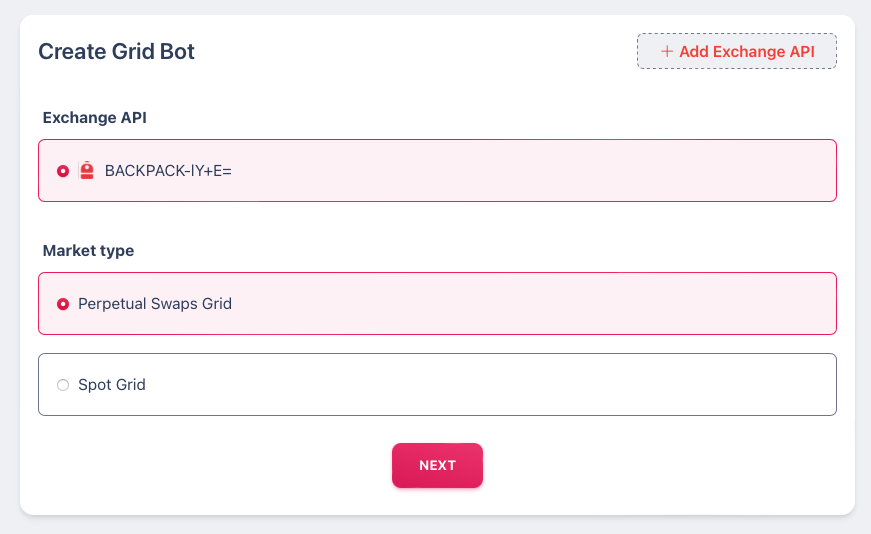Select the Perpetual Swaps Grid radio button

tap(63, 304)
